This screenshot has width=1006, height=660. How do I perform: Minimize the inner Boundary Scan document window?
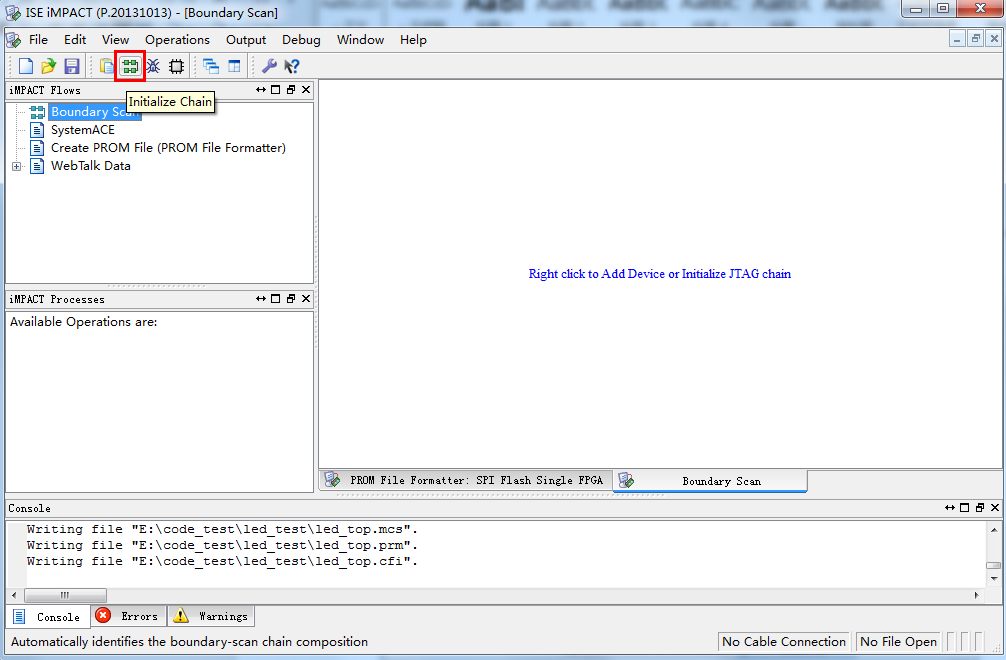point(957,39)
